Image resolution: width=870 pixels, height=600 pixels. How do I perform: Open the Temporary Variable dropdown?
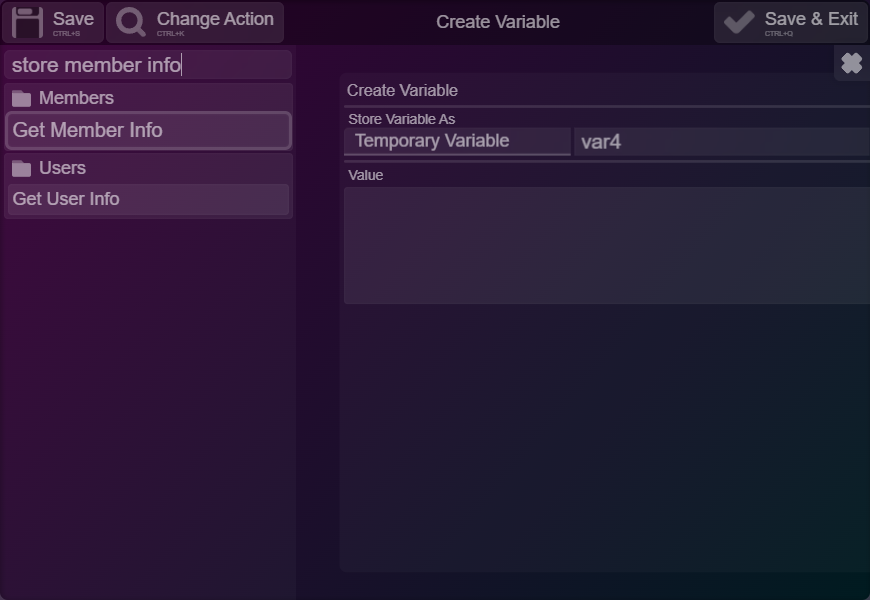457,141
